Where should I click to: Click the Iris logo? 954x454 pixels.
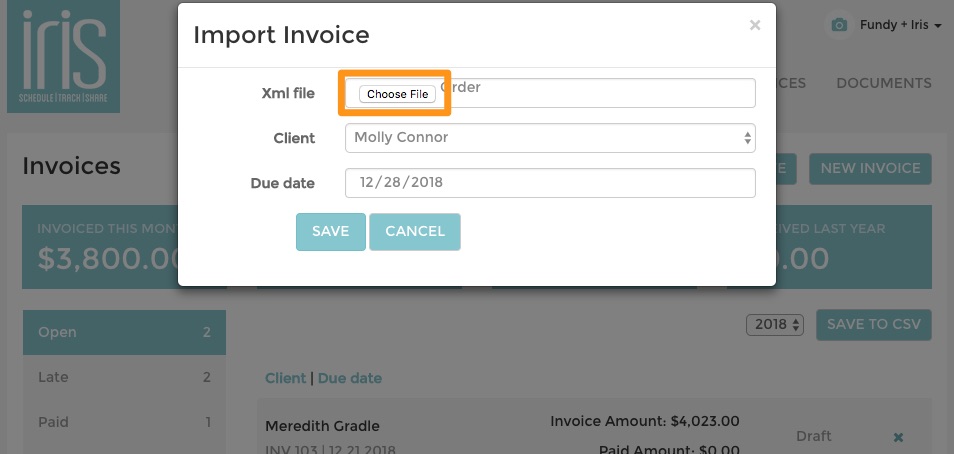63,56
